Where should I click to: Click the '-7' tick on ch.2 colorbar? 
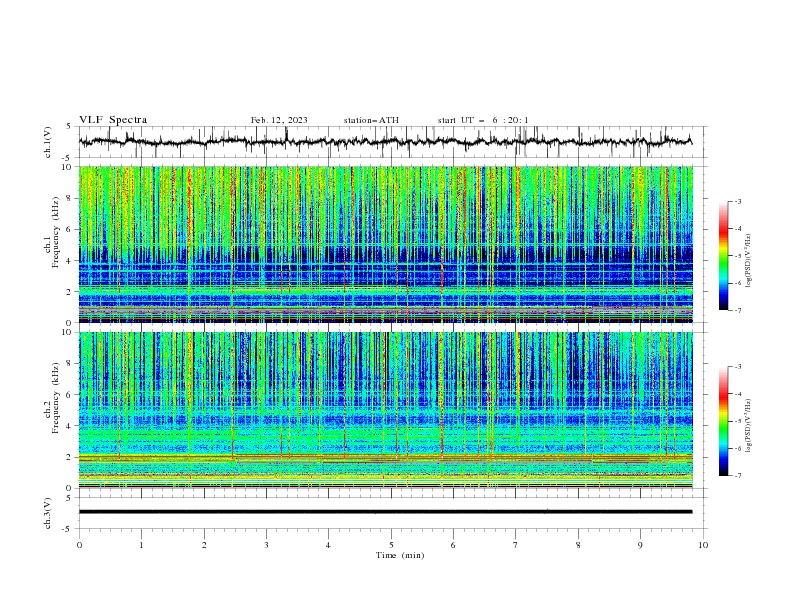point(738,475)
